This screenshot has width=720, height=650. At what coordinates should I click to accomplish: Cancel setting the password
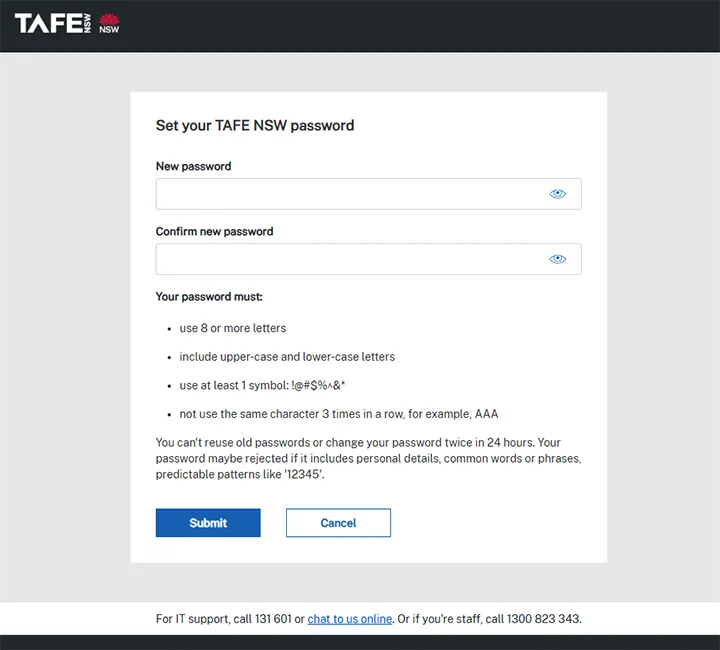pyautogui.click(x=338, y=523)
